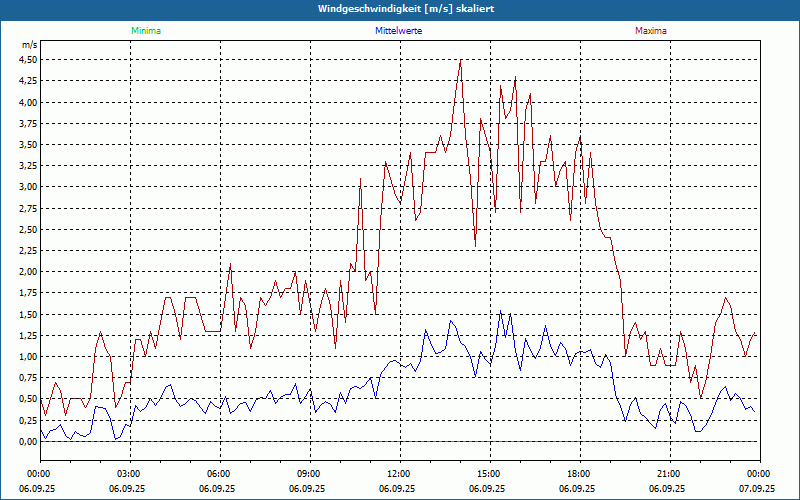
Task: Click the 21:00 time axis label
Action: pyautogui.click(x=667, y=474)
